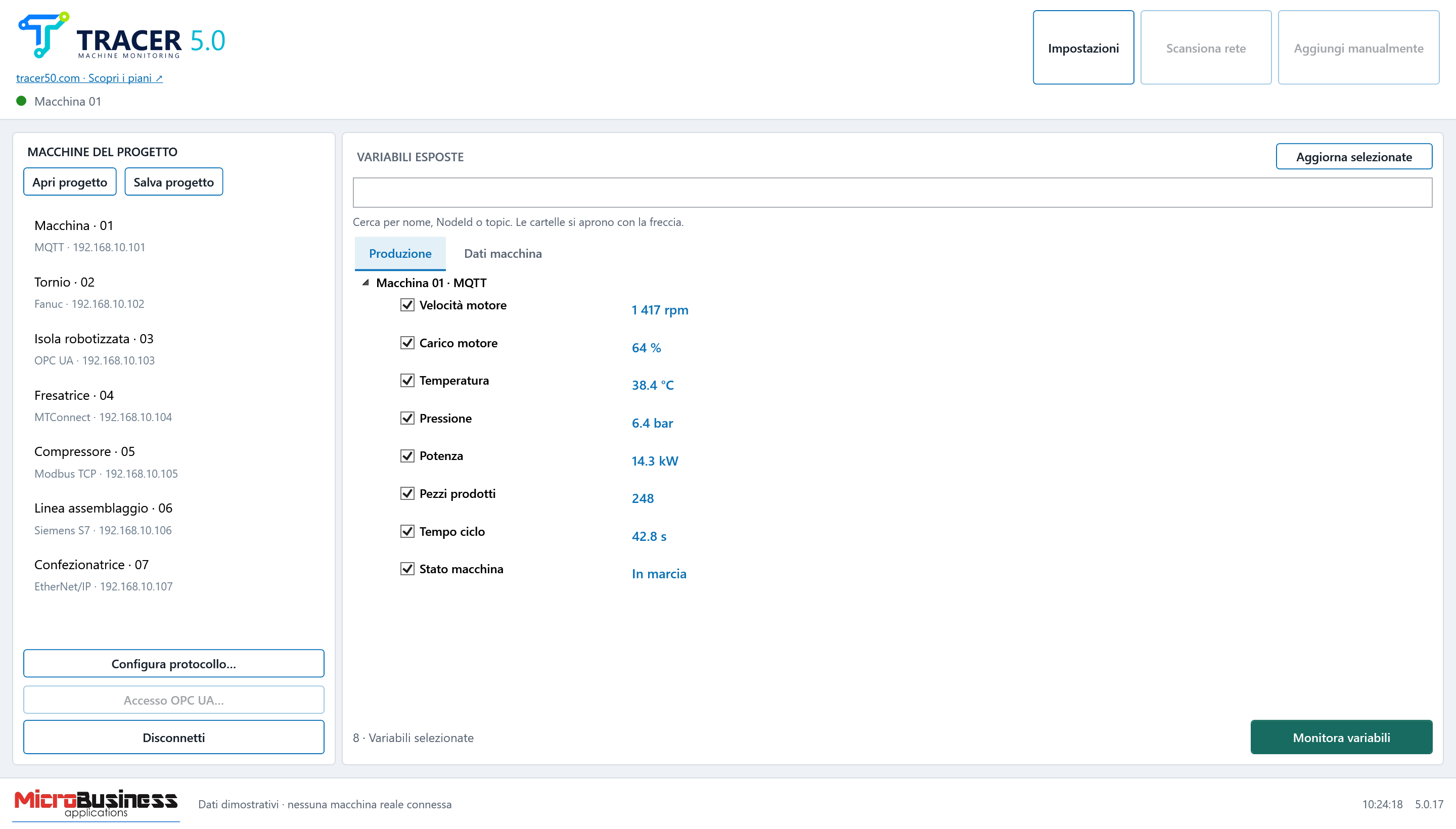The image size is (1456, 829).
Task: Click the Velocità motore label
Action: click(463, 305)
